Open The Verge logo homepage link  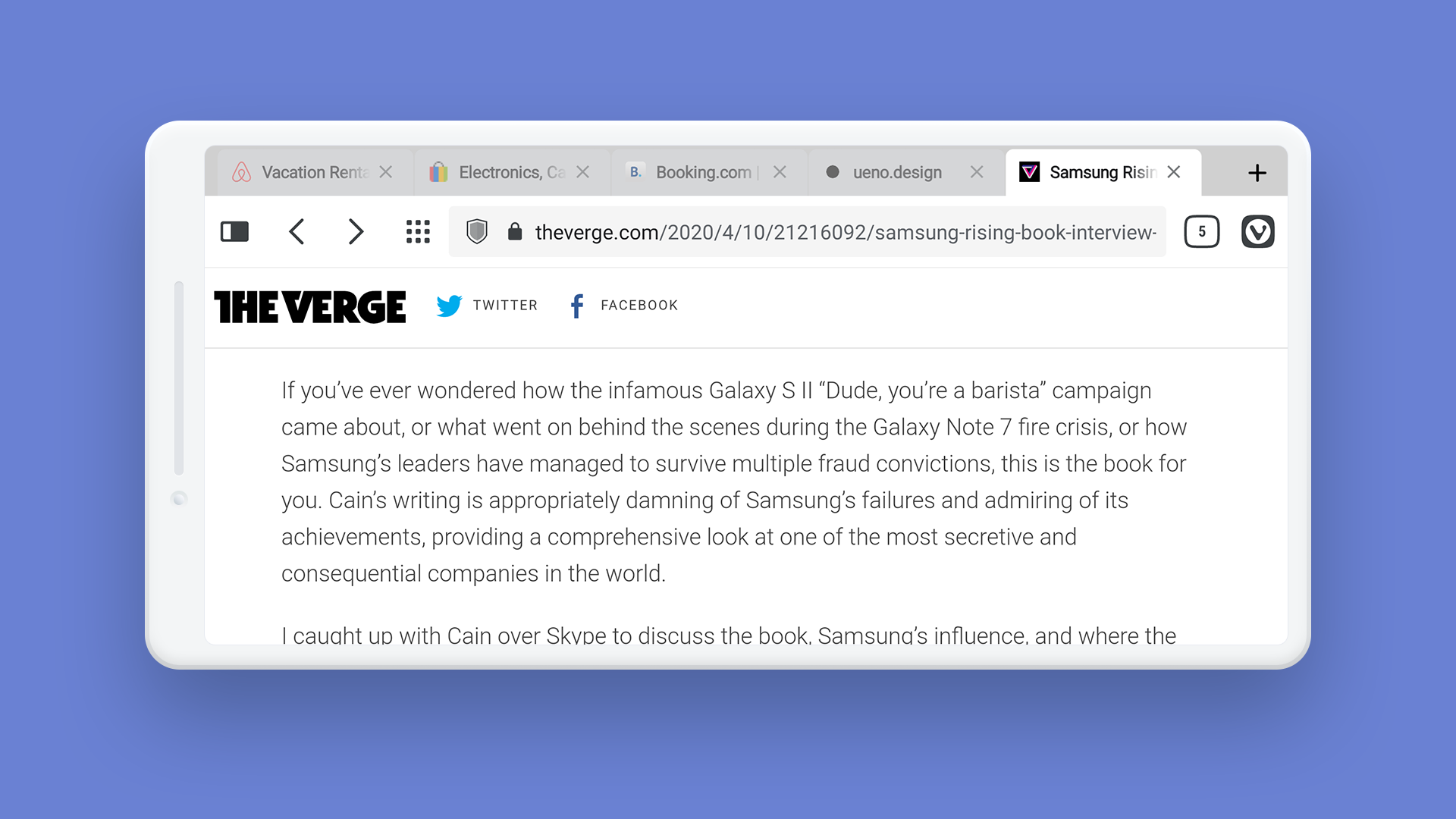click(310, 307)
